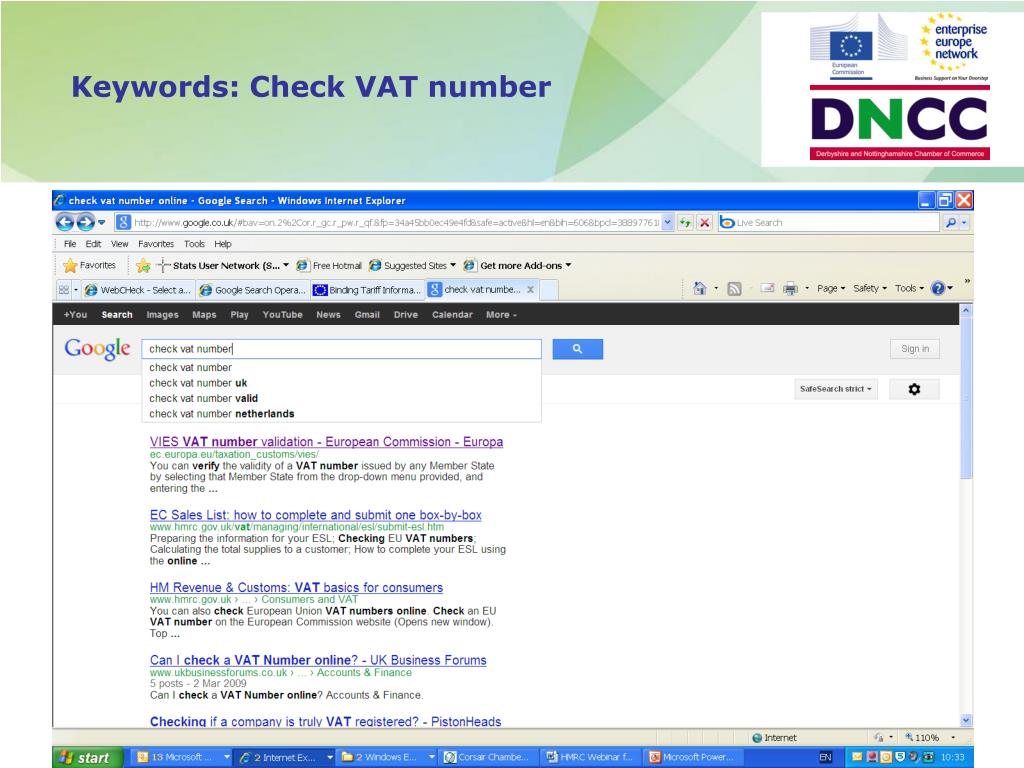Click the Sign in button
Screen dimensions: 1024x768
[x=915, y=349]
